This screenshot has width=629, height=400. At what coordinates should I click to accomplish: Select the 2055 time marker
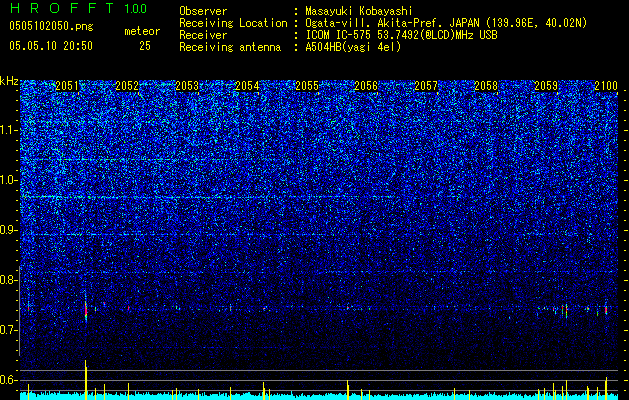[307, 86]
